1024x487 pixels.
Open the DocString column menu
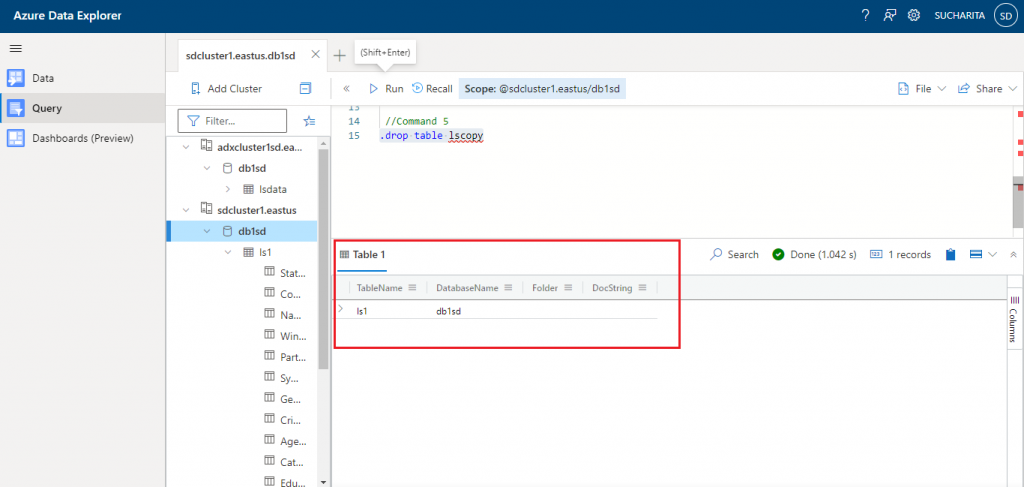point(643,287)
